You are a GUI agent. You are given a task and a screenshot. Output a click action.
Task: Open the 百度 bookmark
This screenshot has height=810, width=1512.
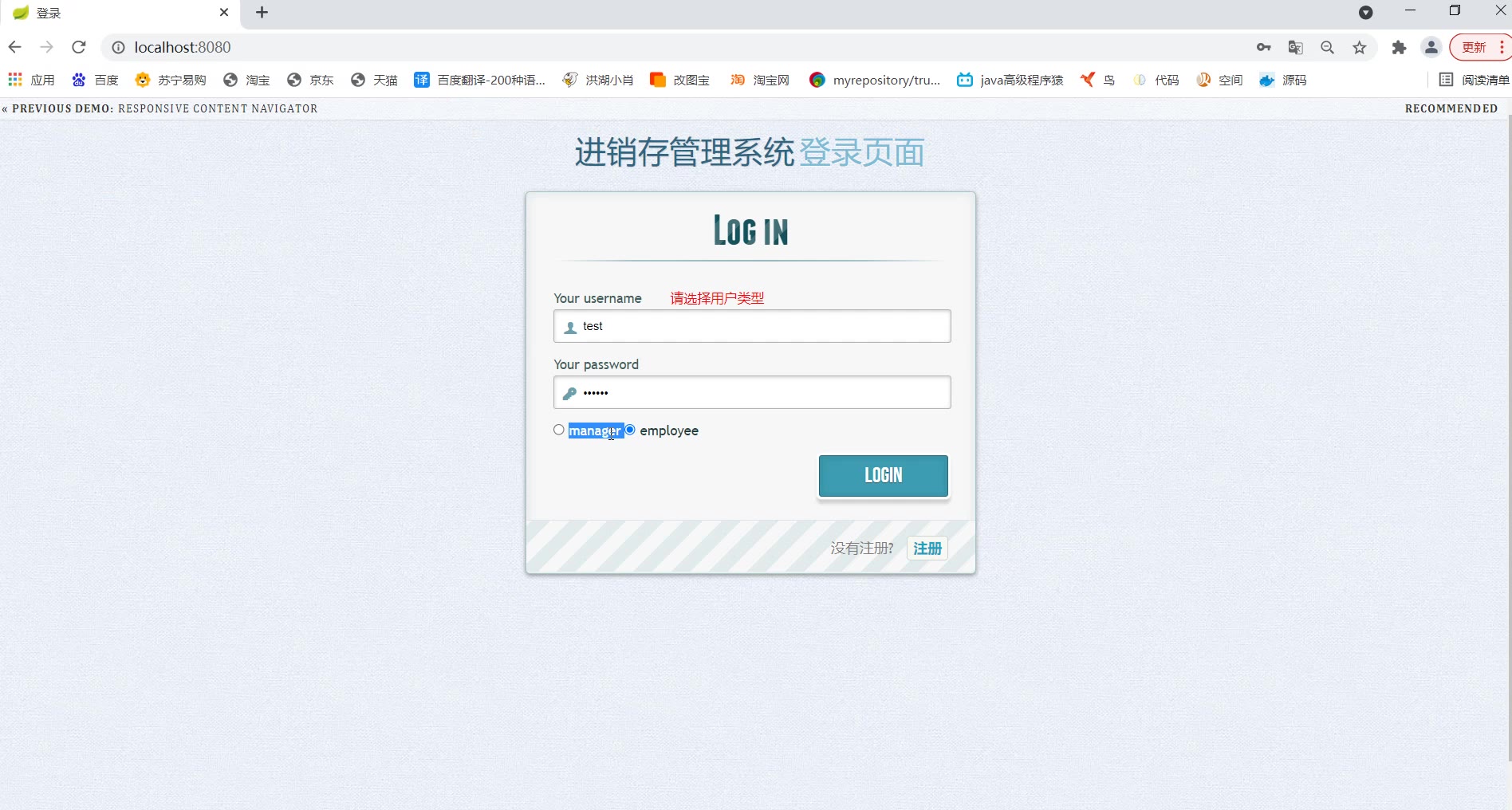95,80
